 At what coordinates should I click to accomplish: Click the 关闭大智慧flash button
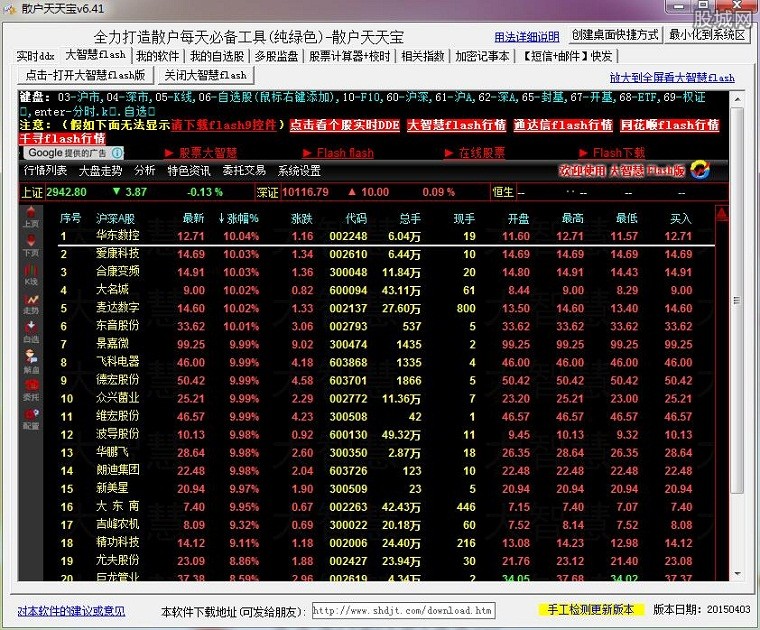tap(205, 75)
